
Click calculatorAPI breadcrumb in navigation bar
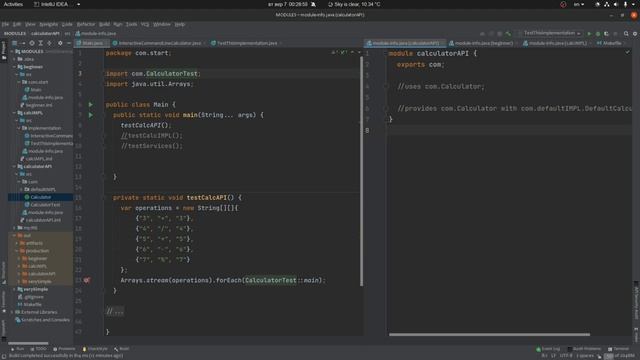click(x=45, y=33)
